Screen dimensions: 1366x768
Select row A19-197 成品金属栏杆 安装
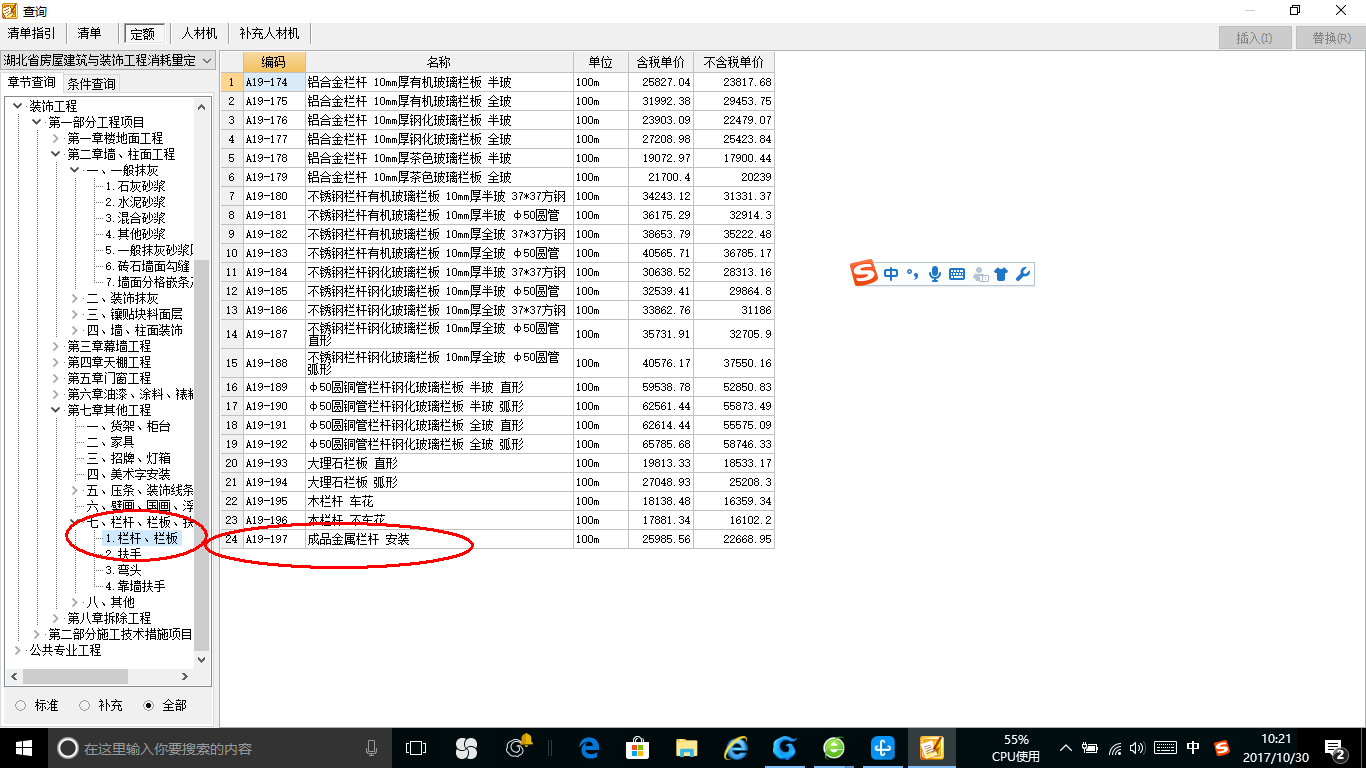pos(497,539)
